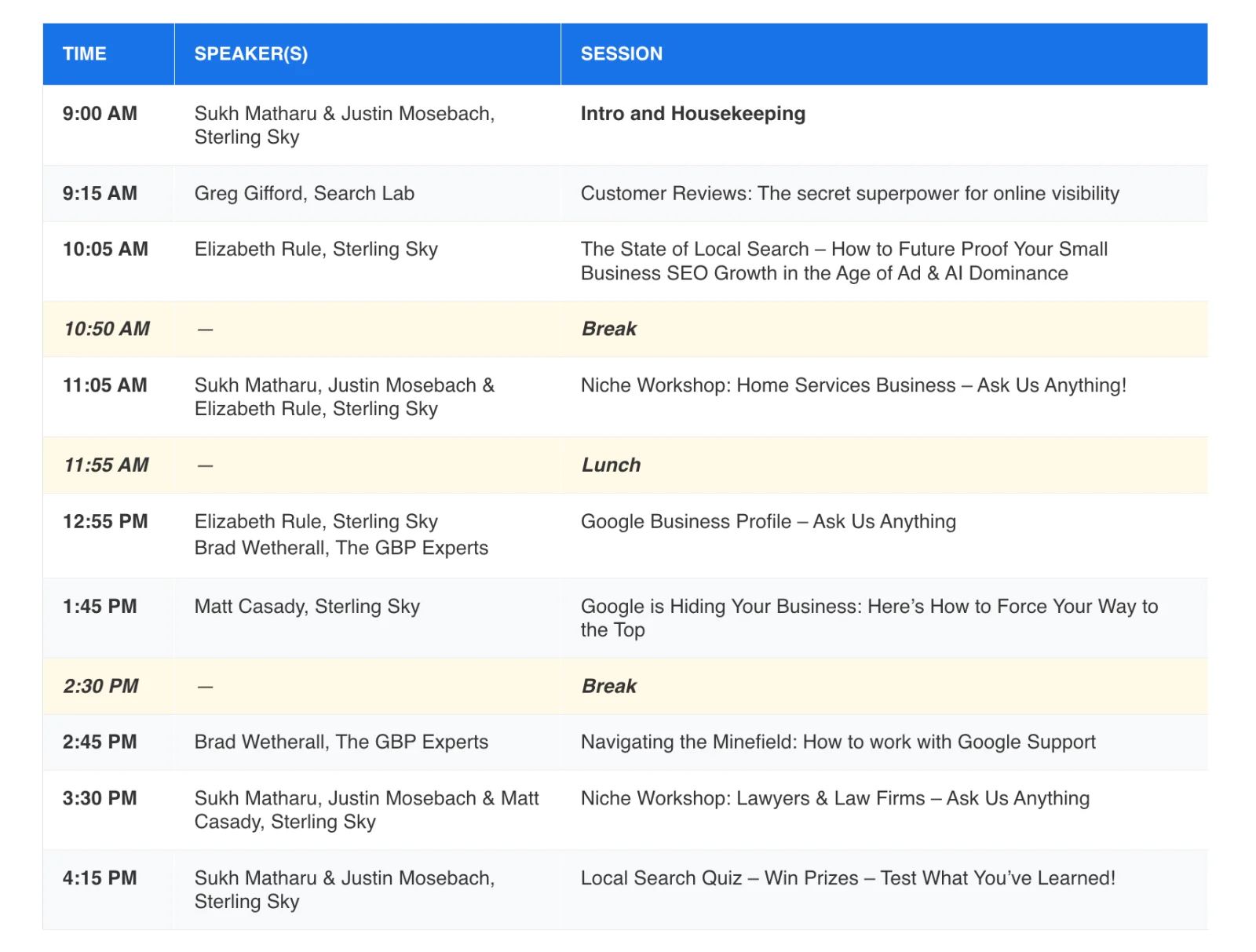The image size is (1256, 952).
Task: Click Brad Wetherall, The GBP Experts at 12:55 PM
Action: 341,548
